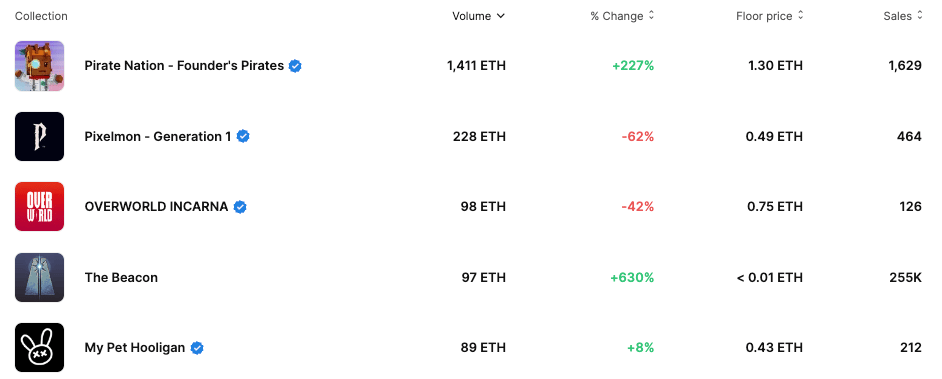
Task: Click verified badge next to Pirate Nation
Action: coord(295,66)
